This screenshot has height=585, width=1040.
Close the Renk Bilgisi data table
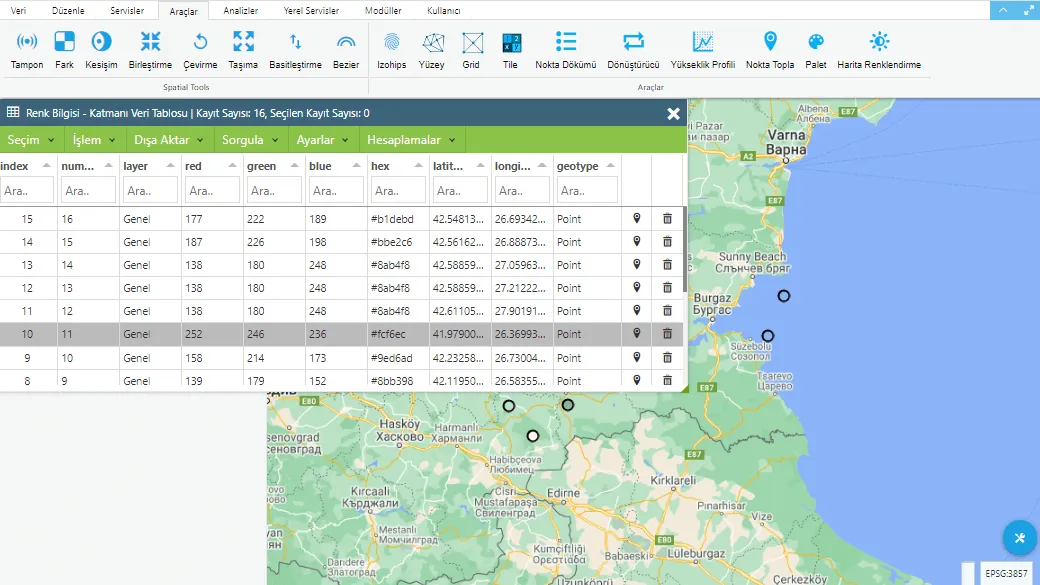pyautogui.click(x=673, y=113)
